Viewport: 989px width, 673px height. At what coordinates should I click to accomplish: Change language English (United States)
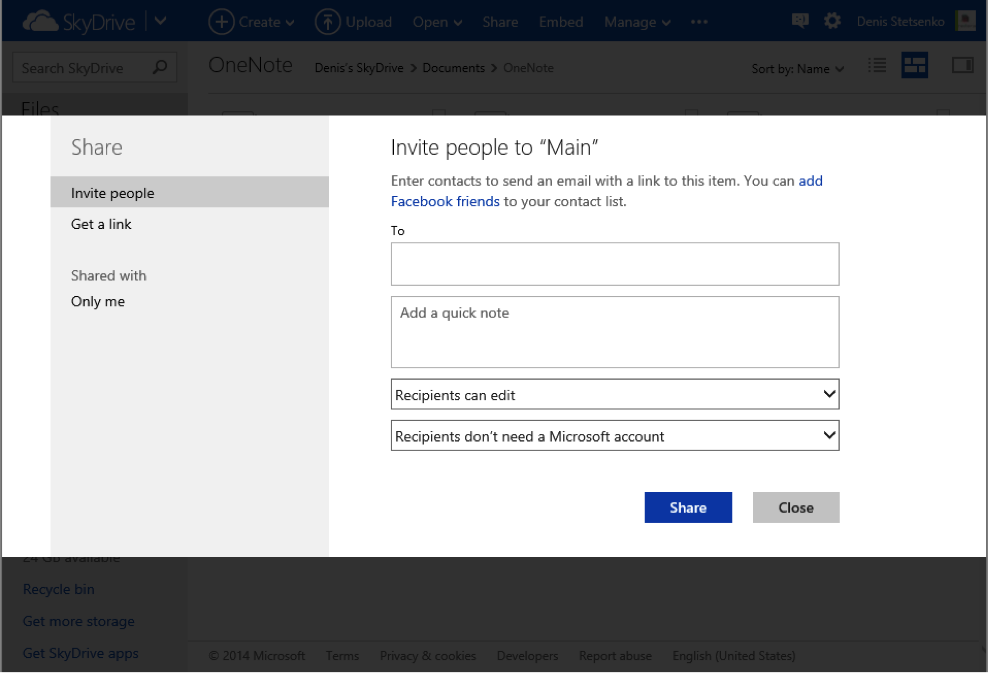734,656
